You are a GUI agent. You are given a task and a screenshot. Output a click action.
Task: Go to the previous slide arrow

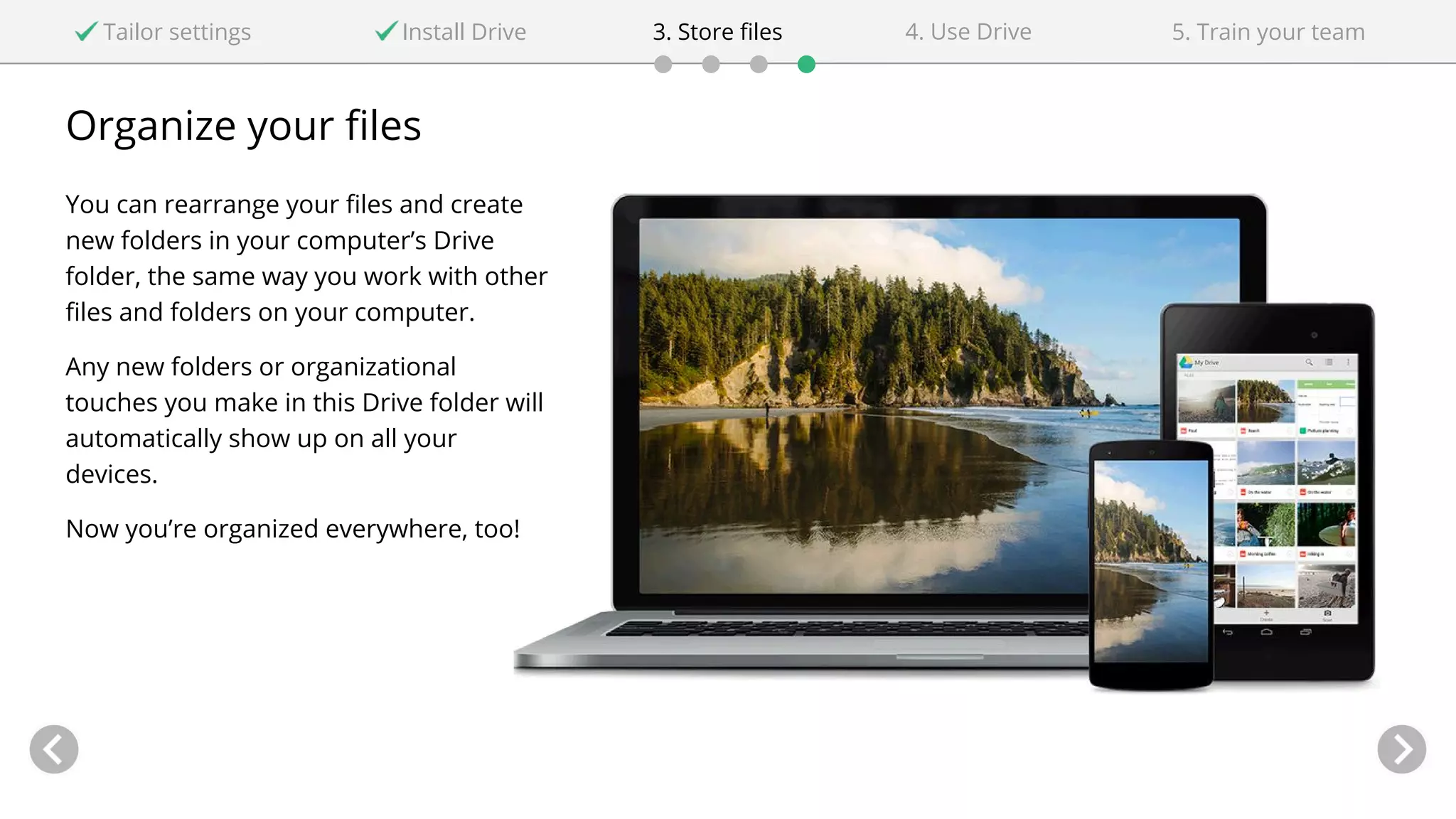54,749
